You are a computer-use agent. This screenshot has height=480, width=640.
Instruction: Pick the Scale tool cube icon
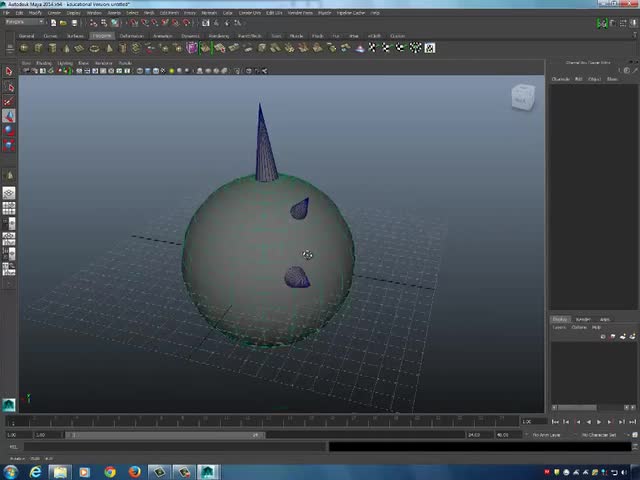point(9,144)
